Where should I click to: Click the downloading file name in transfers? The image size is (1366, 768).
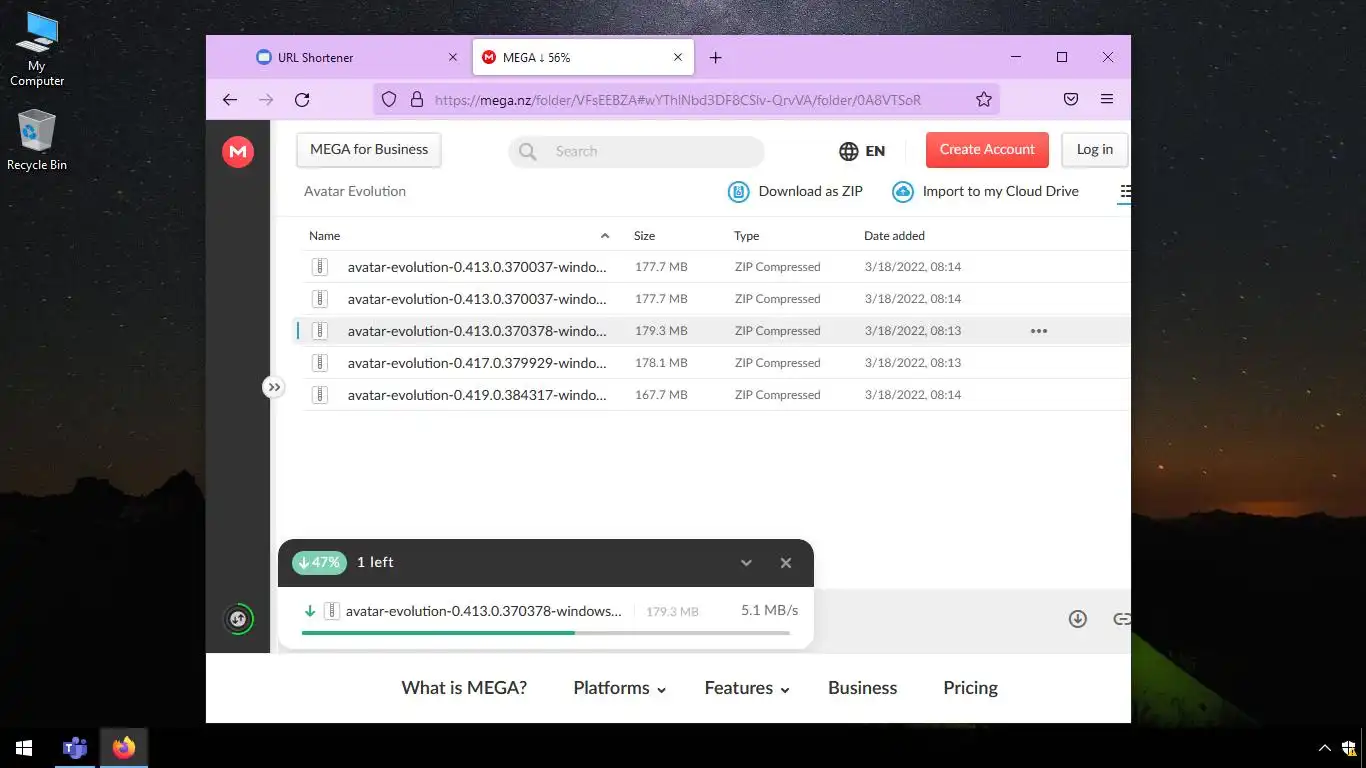(x=484, y=611)
